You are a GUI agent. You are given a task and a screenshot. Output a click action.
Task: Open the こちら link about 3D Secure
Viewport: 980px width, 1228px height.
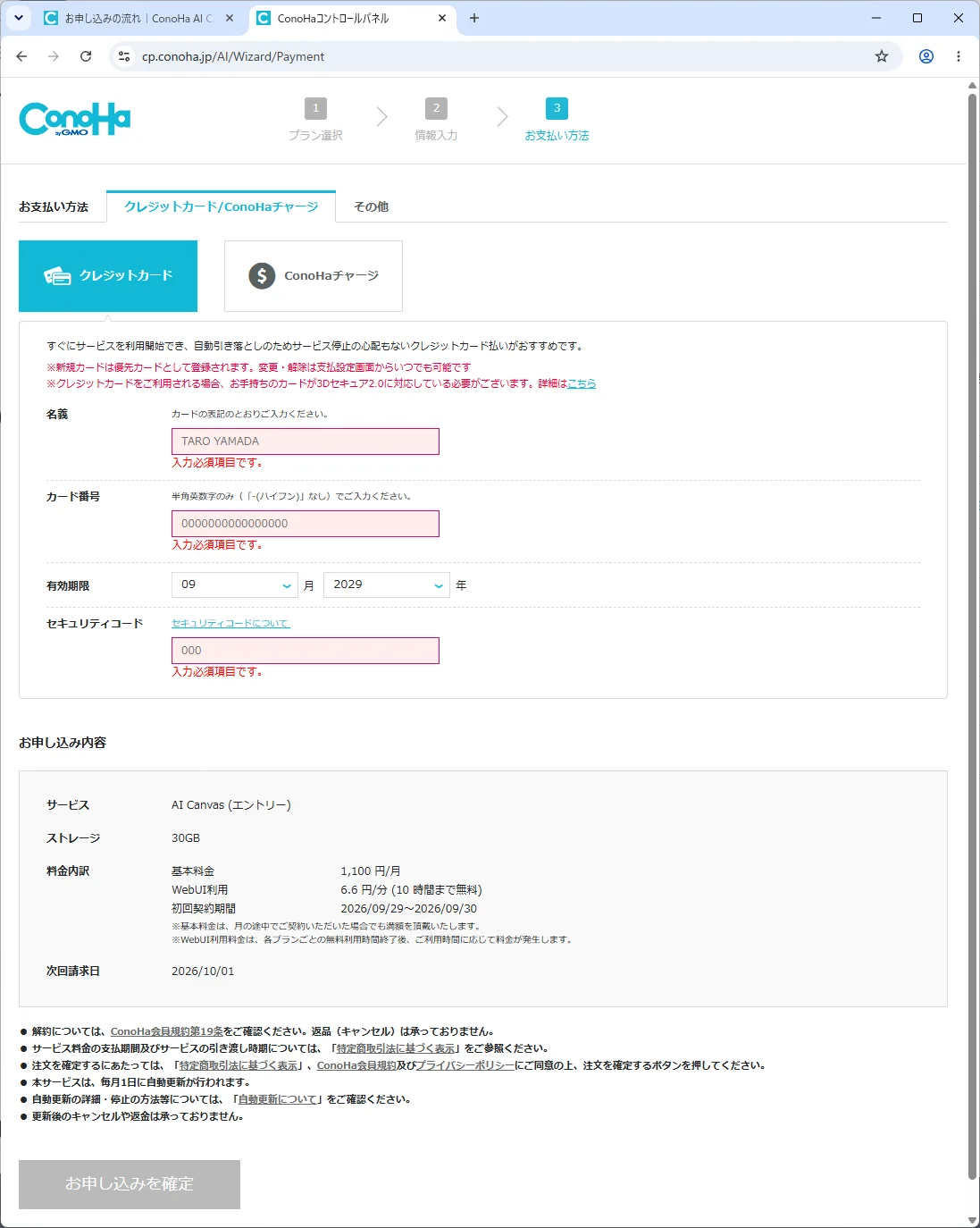tap(582, 383)
